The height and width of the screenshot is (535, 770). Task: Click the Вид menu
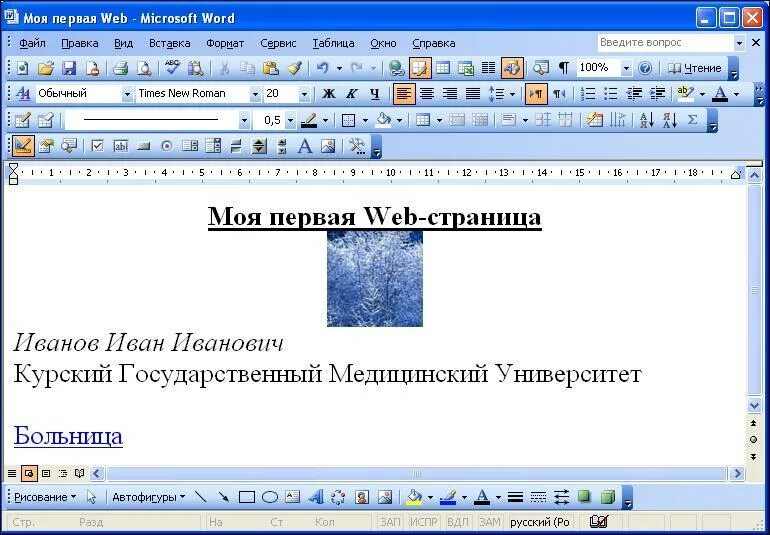tap(123, 43)
